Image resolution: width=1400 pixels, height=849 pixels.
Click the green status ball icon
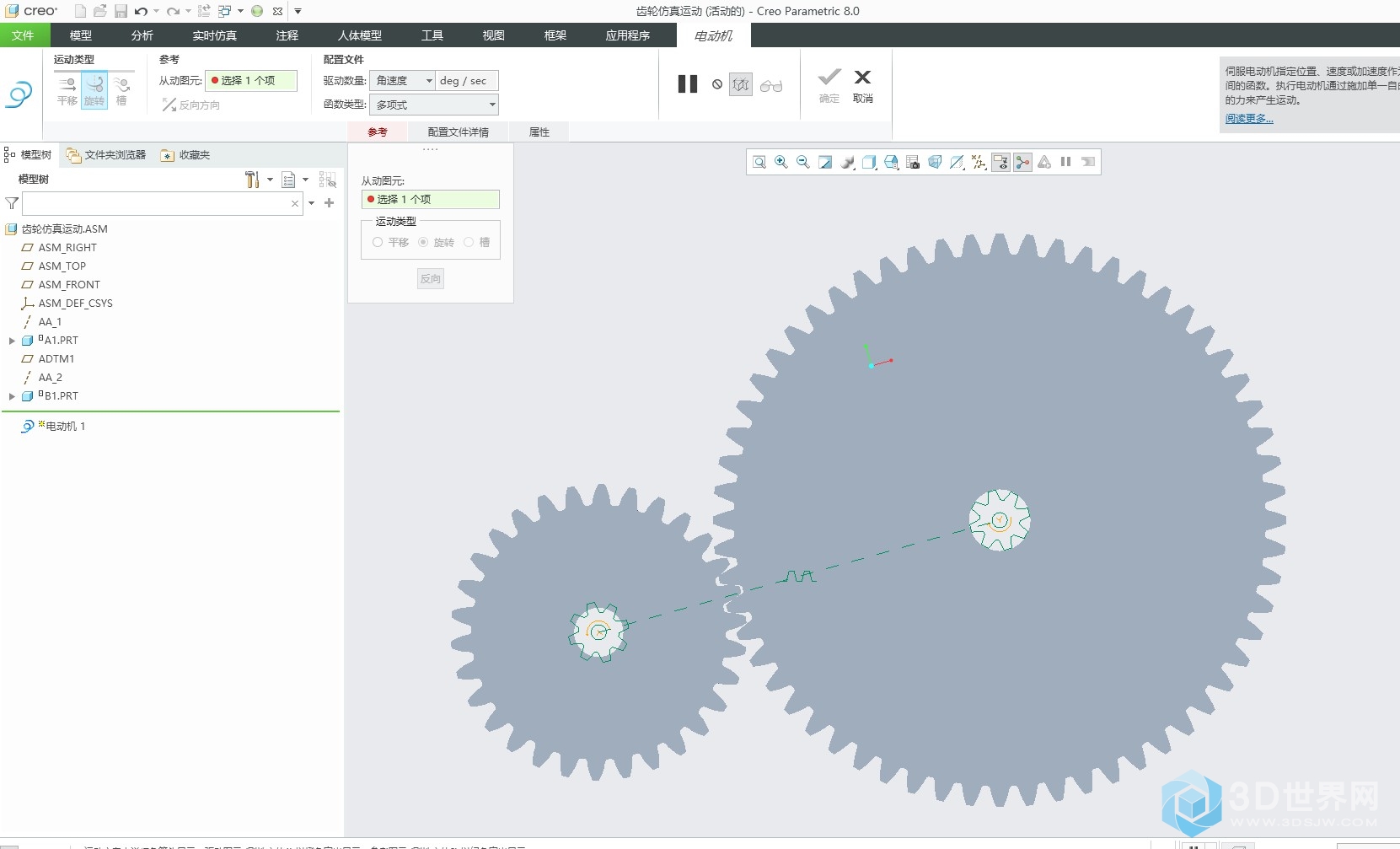(257, 11)
